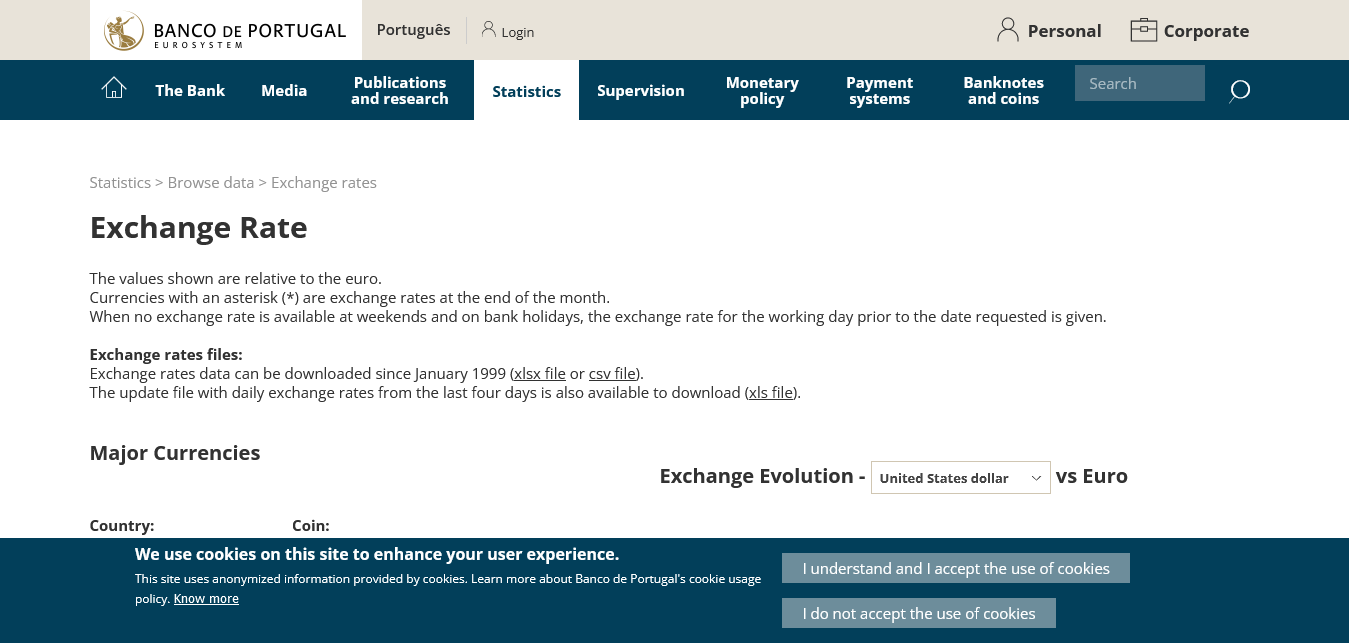Open Banknotes and coins menu

[x=1003, y=91]
